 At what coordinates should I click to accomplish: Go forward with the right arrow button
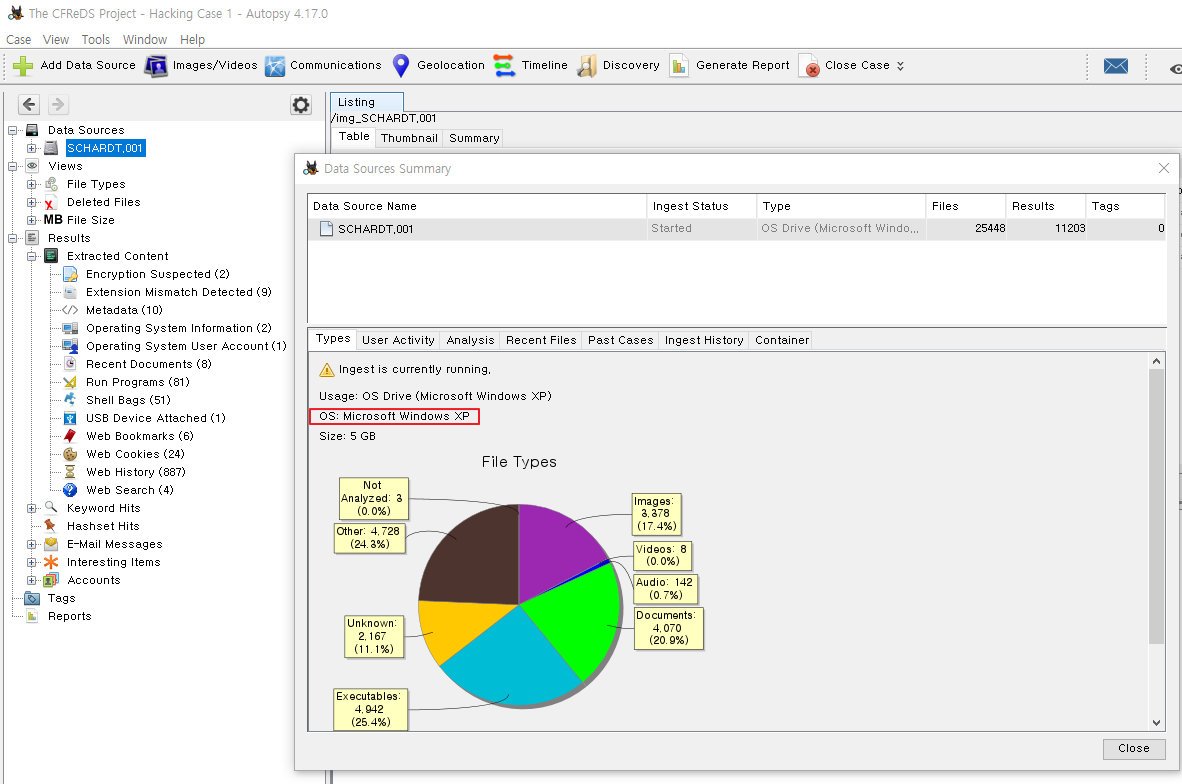pyautogui.click(x=58, y=104)
